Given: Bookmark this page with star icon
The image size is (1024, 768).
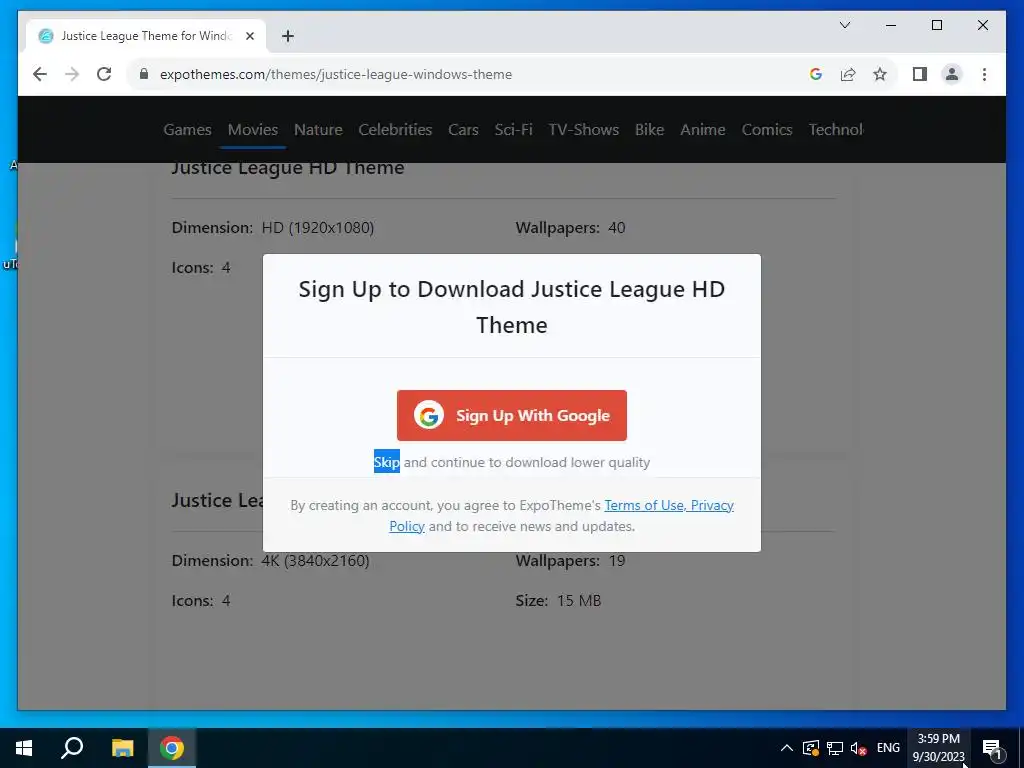Looking at the screenshot, I should (880, 74).
